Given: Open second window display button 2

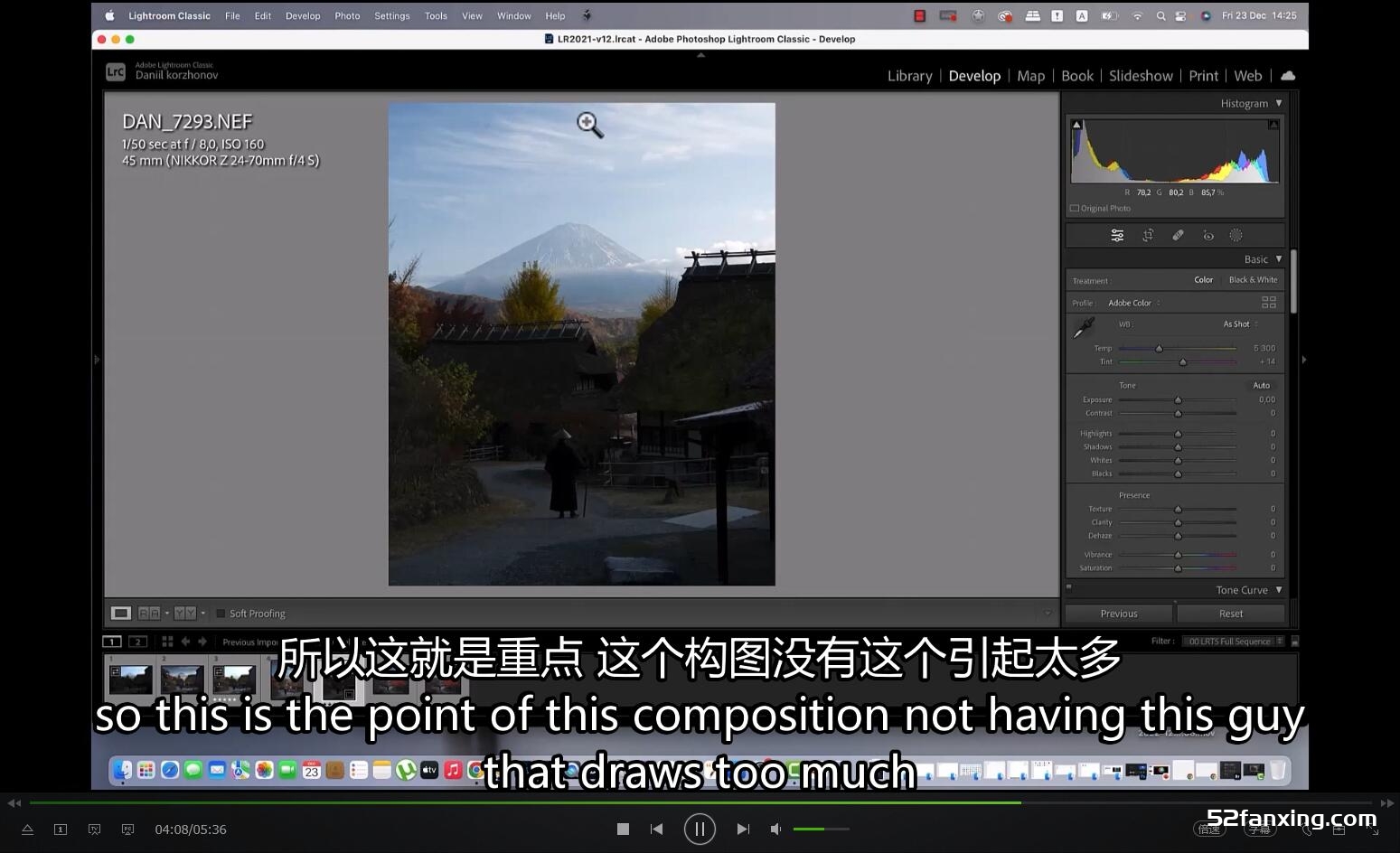Looking at the screenshot, I should (137, 642).
